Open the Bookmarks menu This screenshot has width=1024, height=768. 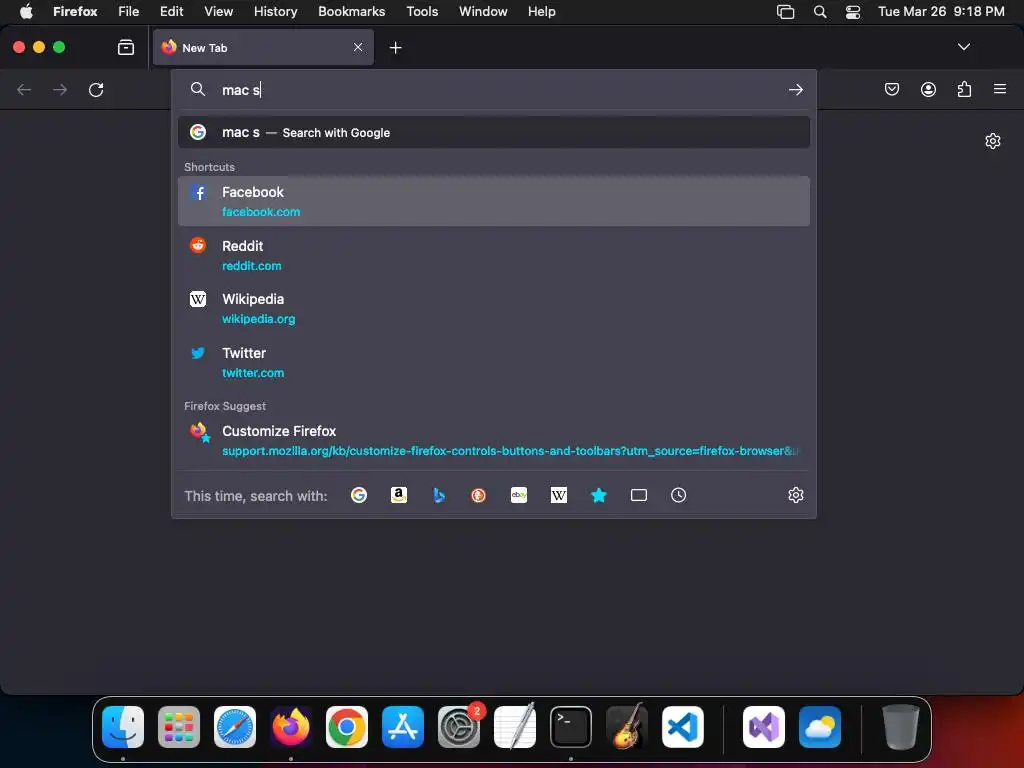[351, 11]
